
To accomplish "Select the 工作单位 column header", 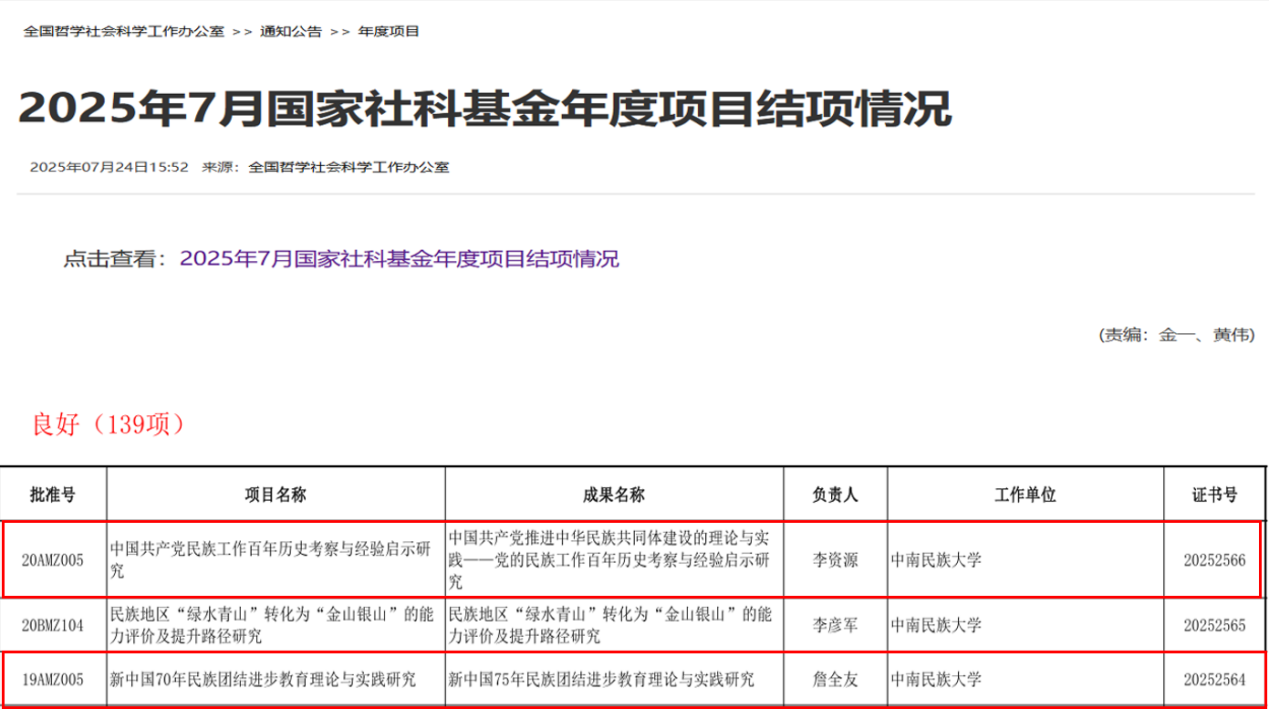I will click(1025, 494).
